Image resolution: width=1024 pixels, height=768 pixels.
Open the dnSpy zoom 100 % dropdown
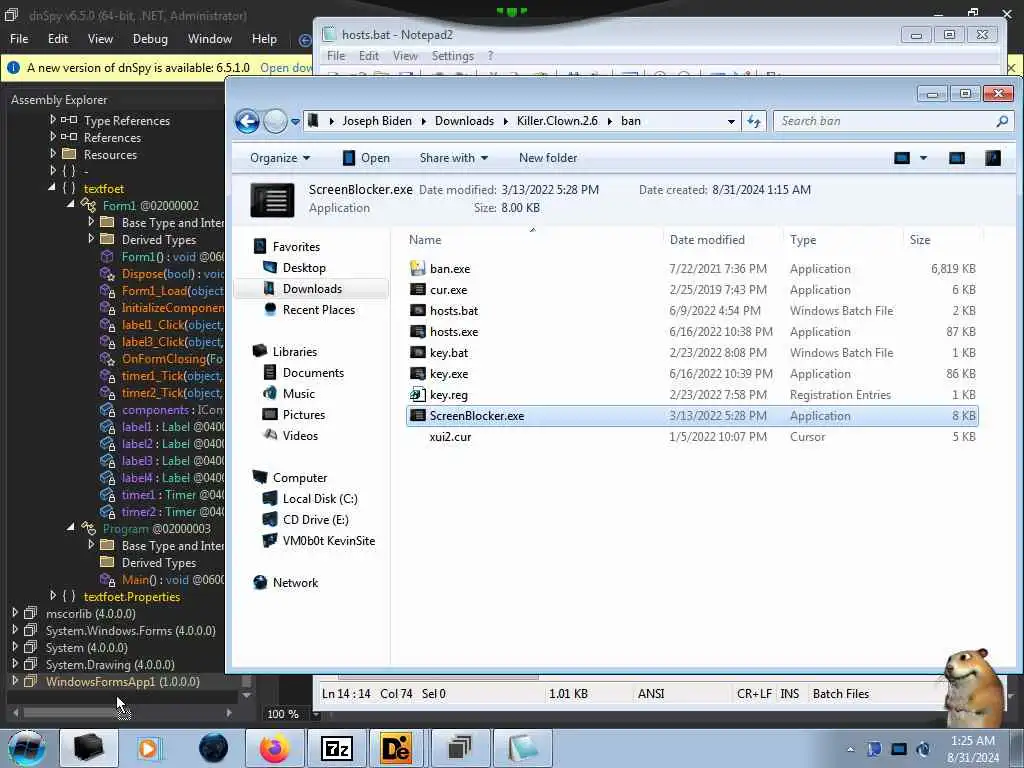tap(316, 714)
